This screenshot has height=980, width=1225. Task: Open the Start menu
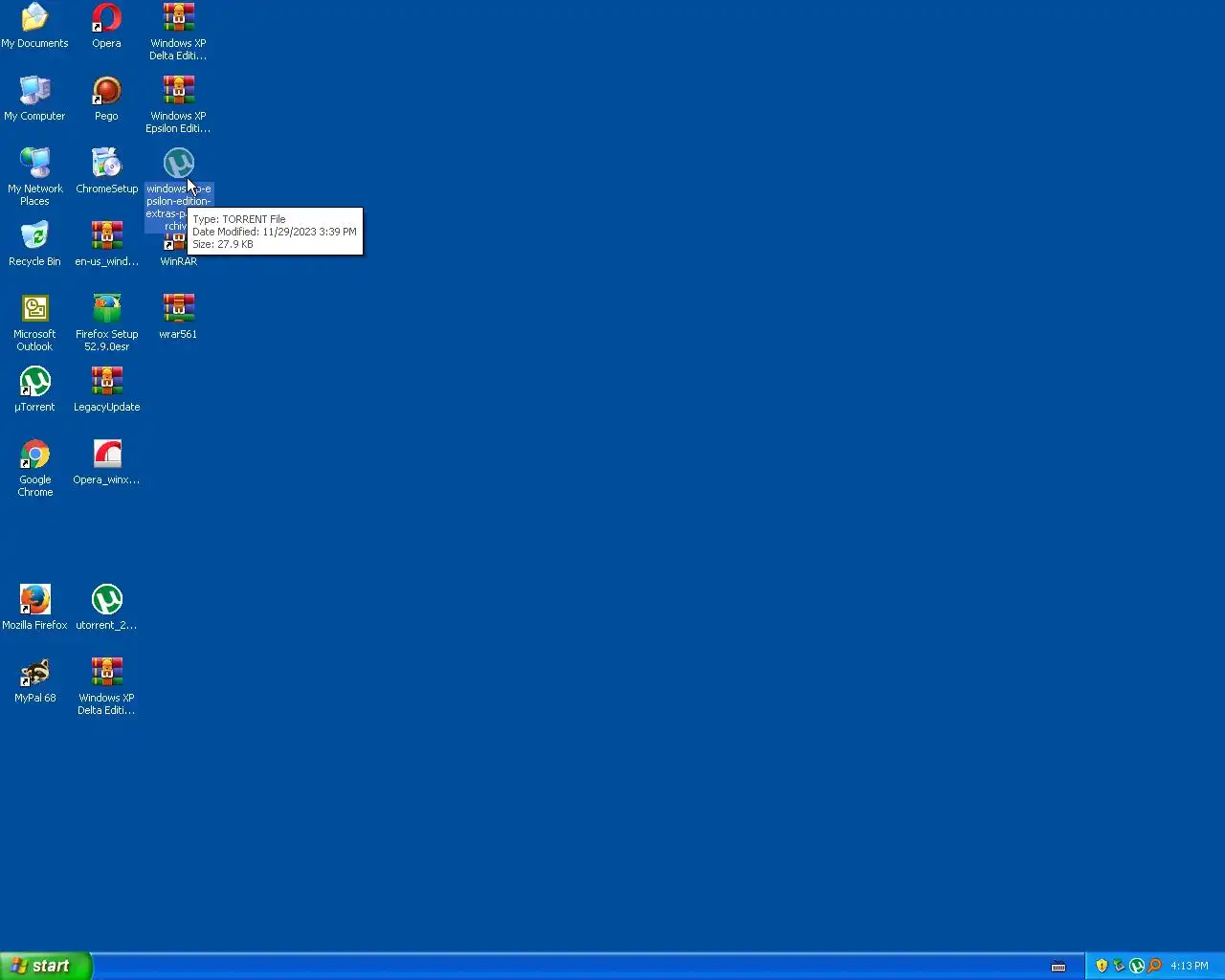pyautogui.click(x=46, y=966)
